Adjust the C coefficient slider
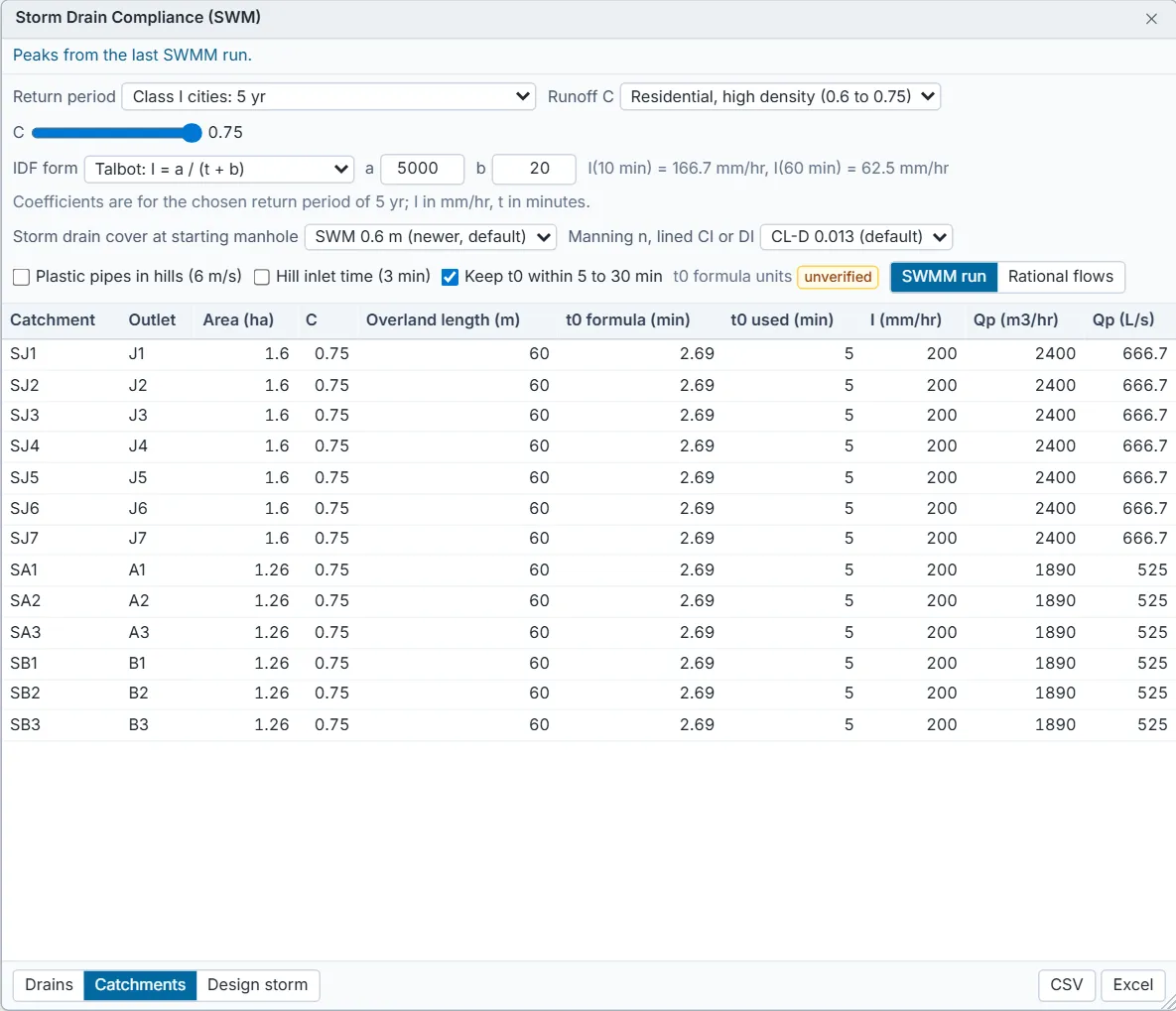This screenshot has height=1011, width=1176. click(x=116, y=133)
